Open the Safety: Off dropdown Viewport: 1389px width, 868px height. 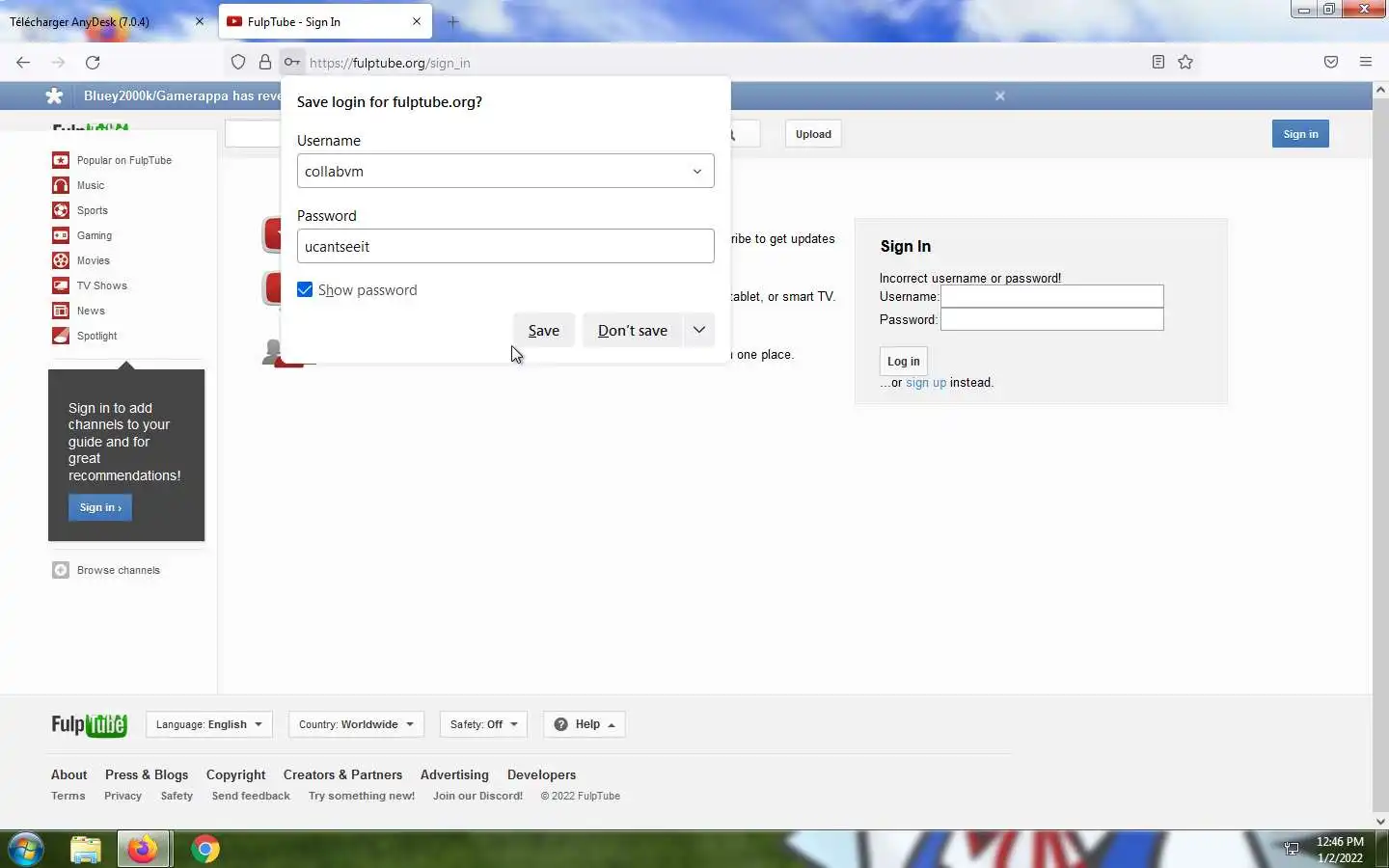click(x=483, y=724)
